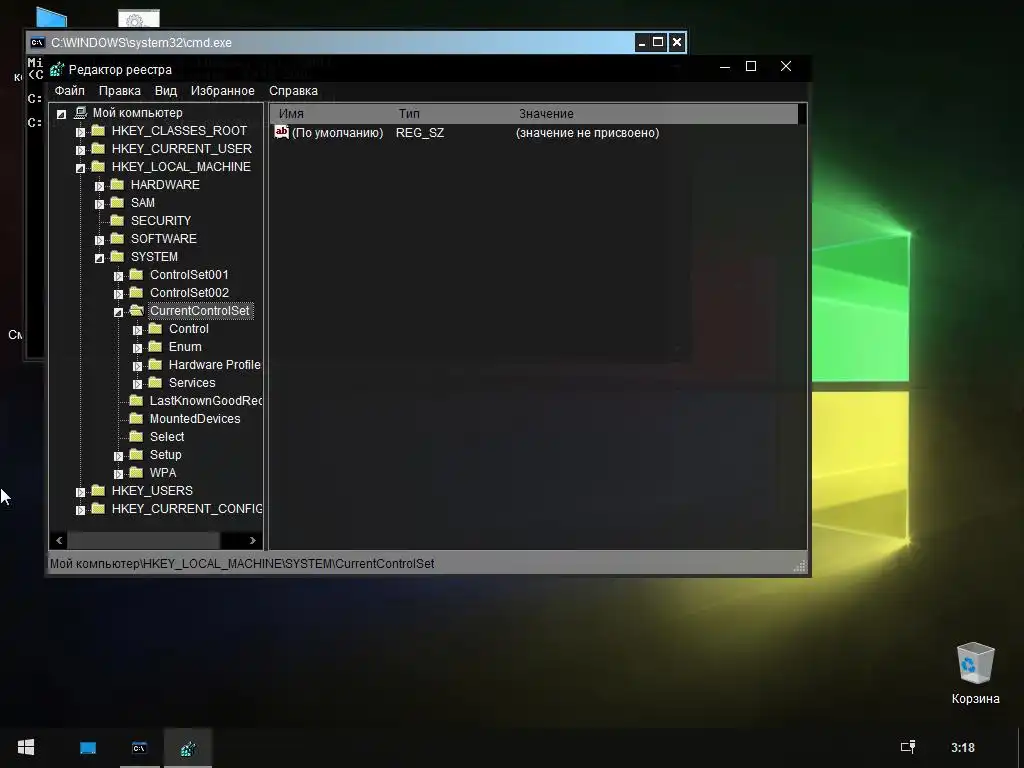Click the HKEY_CLASSES_ROOT folder icon
The height and width of the screenshot is (768, 1024).
[98, 130]
